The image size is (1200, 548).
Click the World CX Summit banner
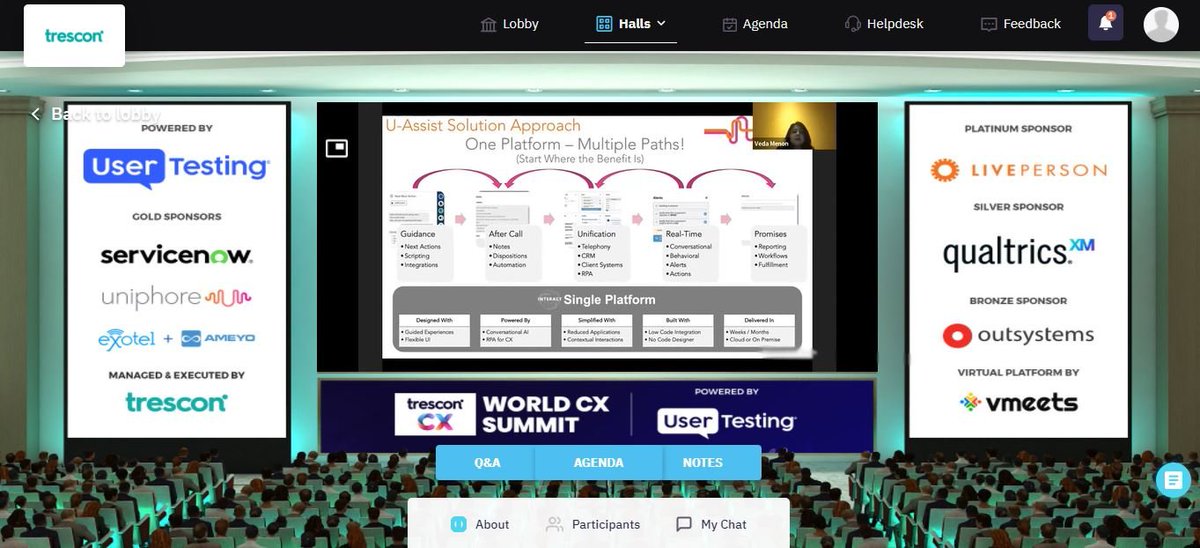tap(597, 415)
